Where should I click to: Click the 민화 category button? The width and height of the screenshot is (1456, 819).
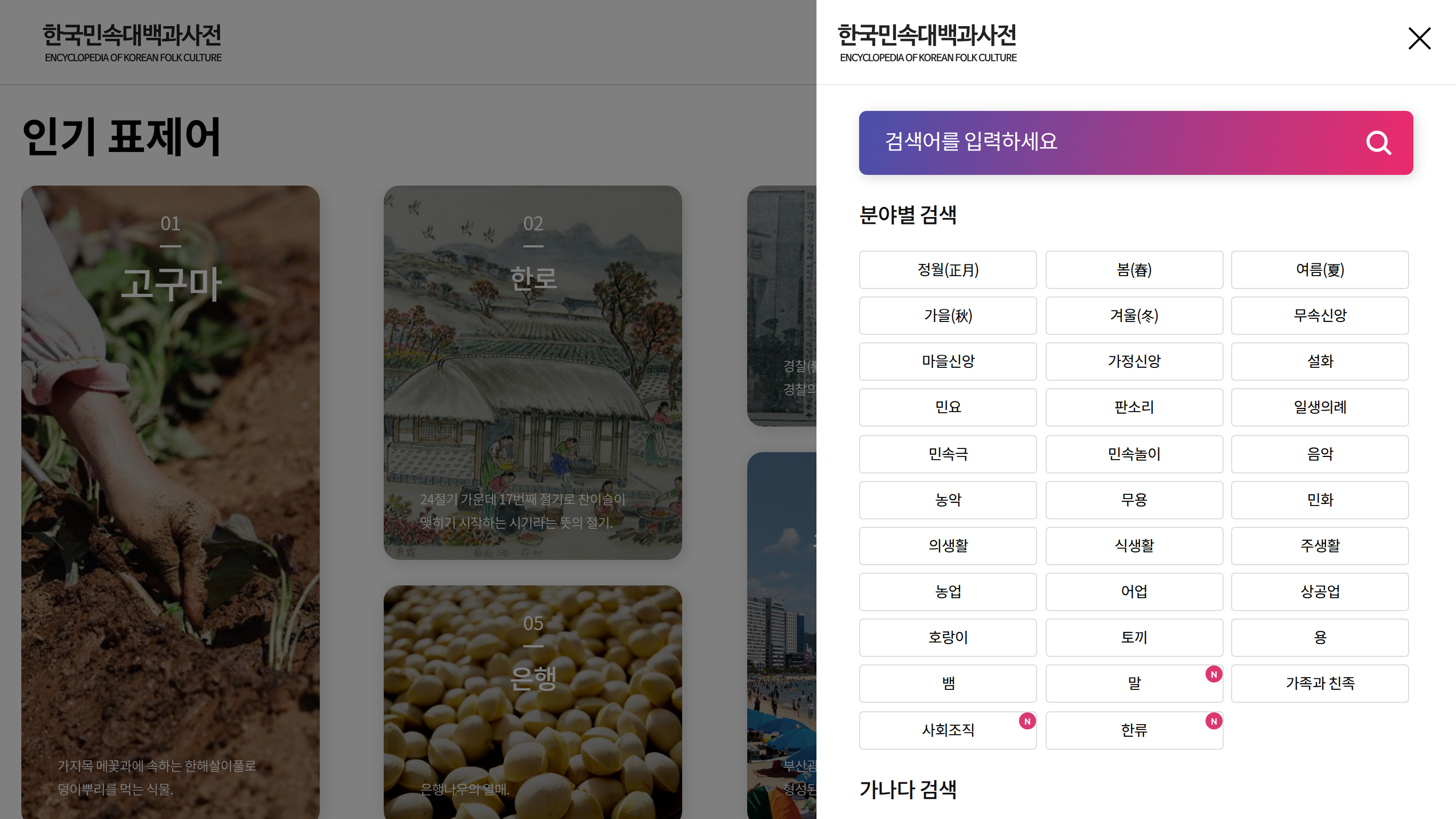(x=1320, y=500)
